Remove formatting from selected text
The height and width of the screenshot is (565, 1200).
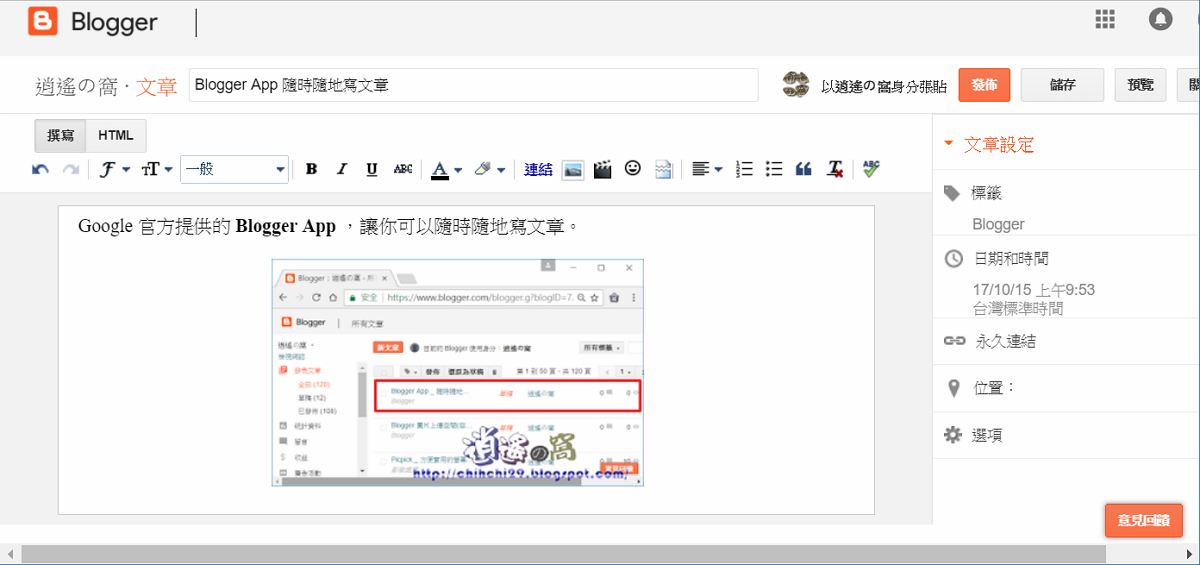tap(834, 170)
